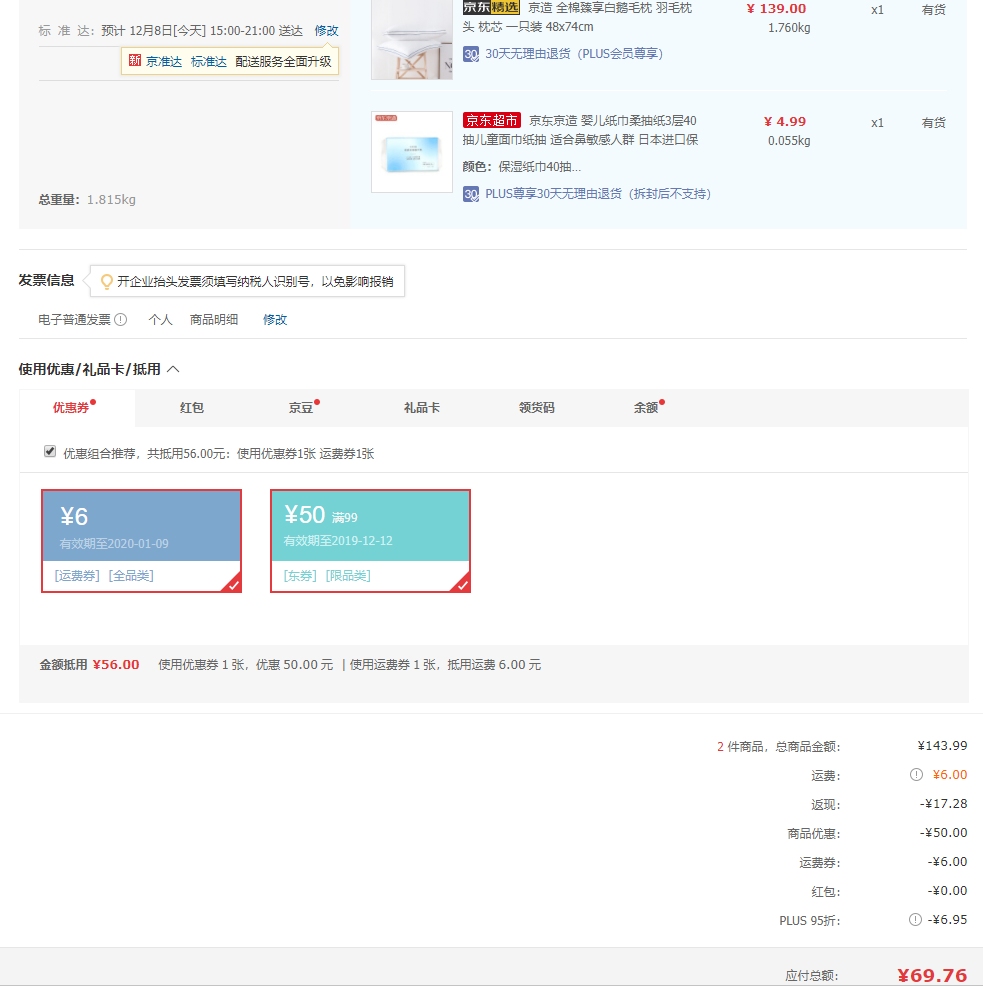
Task: Click the 红包 -¥0.00 value
Action: tap(947, 890)
